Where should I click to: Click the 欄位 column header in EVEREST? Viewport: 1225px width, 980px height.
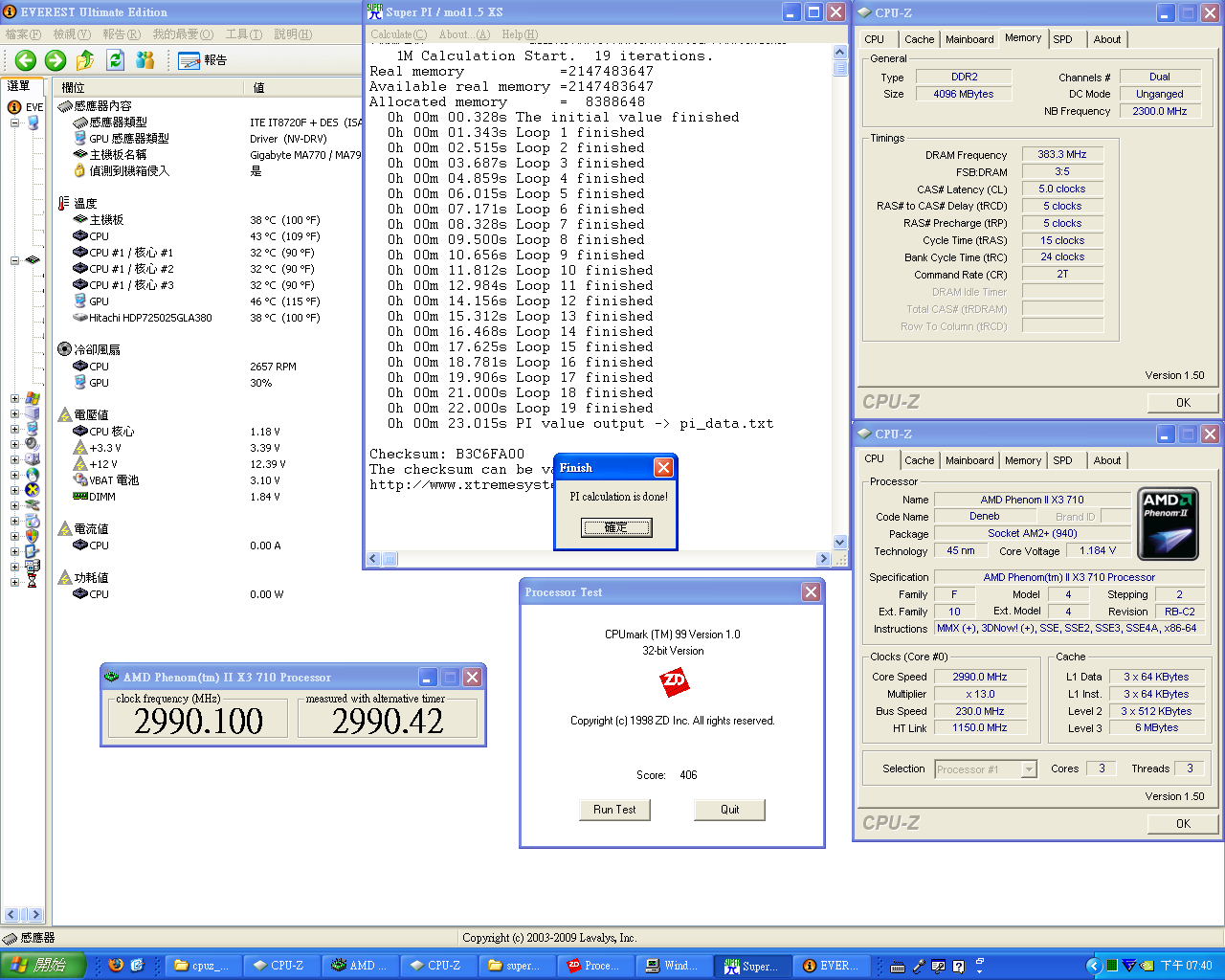[x=150, y=87]
